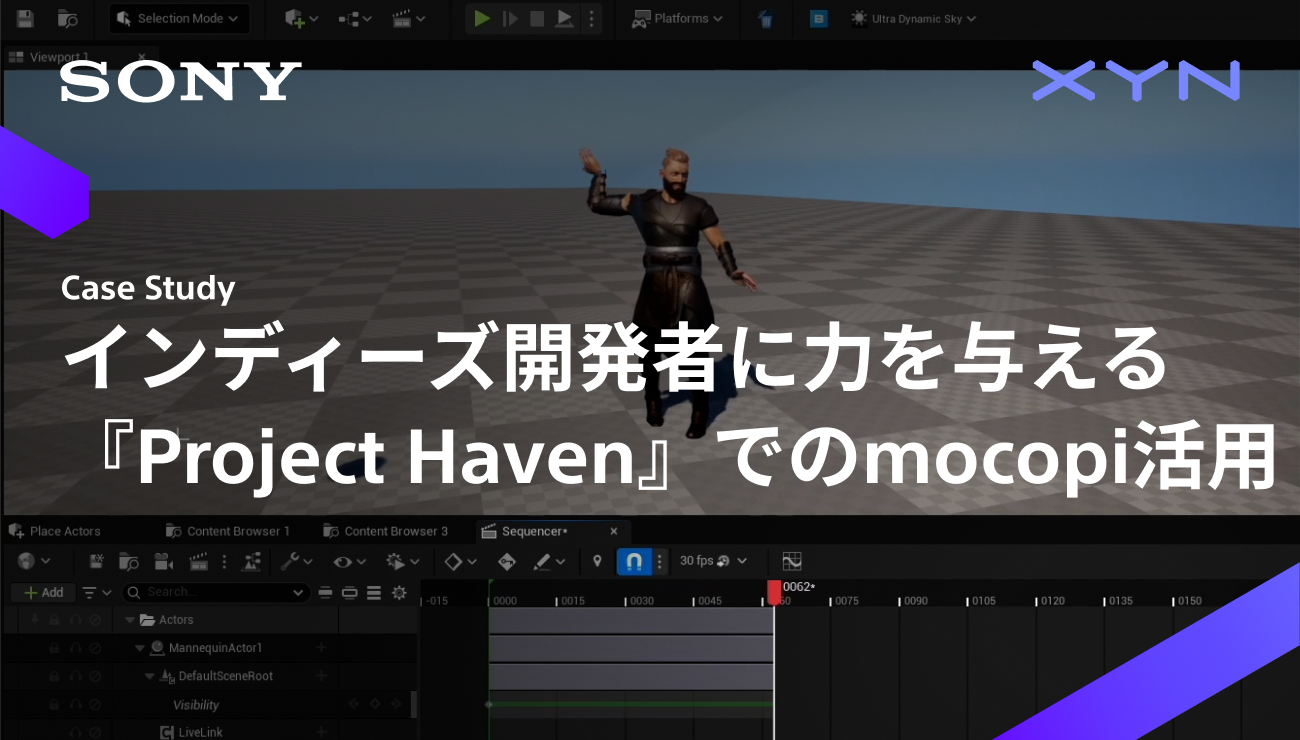
Task: Click the marker pin icon in the Sequencer toolbar
Action: click(598, 562)
